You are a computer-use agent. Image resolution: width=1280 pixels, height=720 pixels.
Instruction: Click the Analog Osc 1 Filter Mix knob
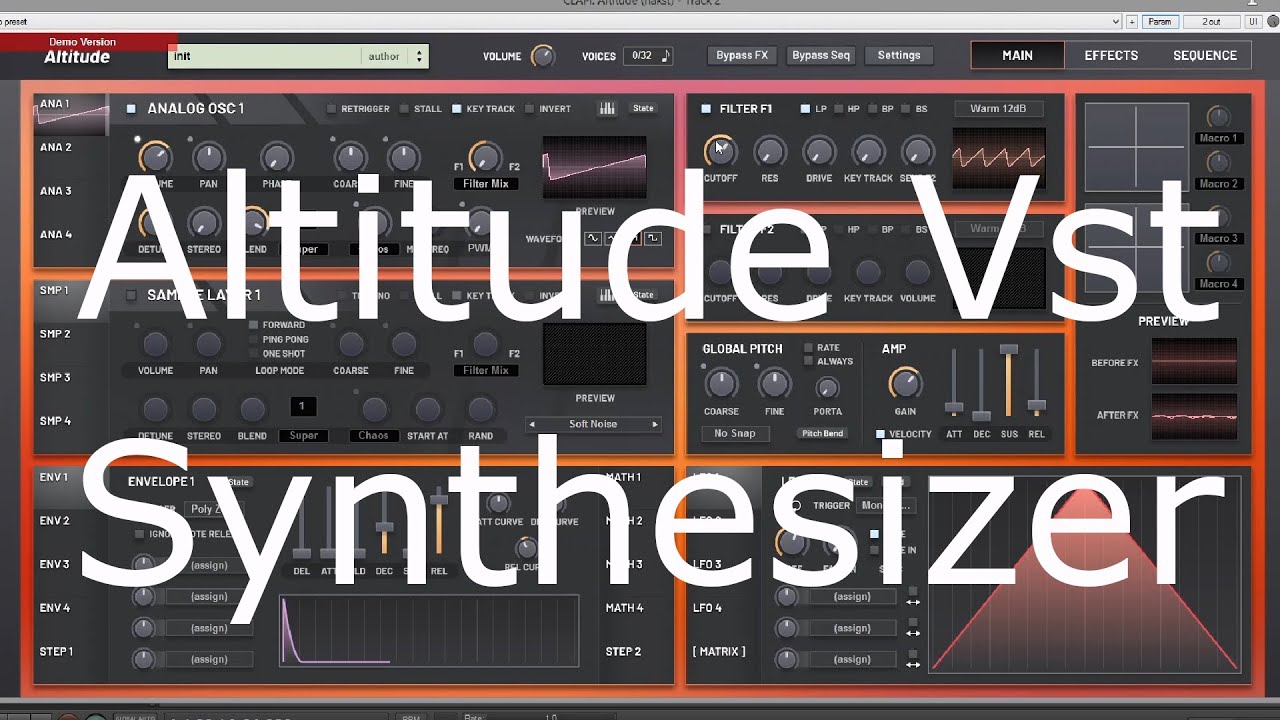(485, 157)
